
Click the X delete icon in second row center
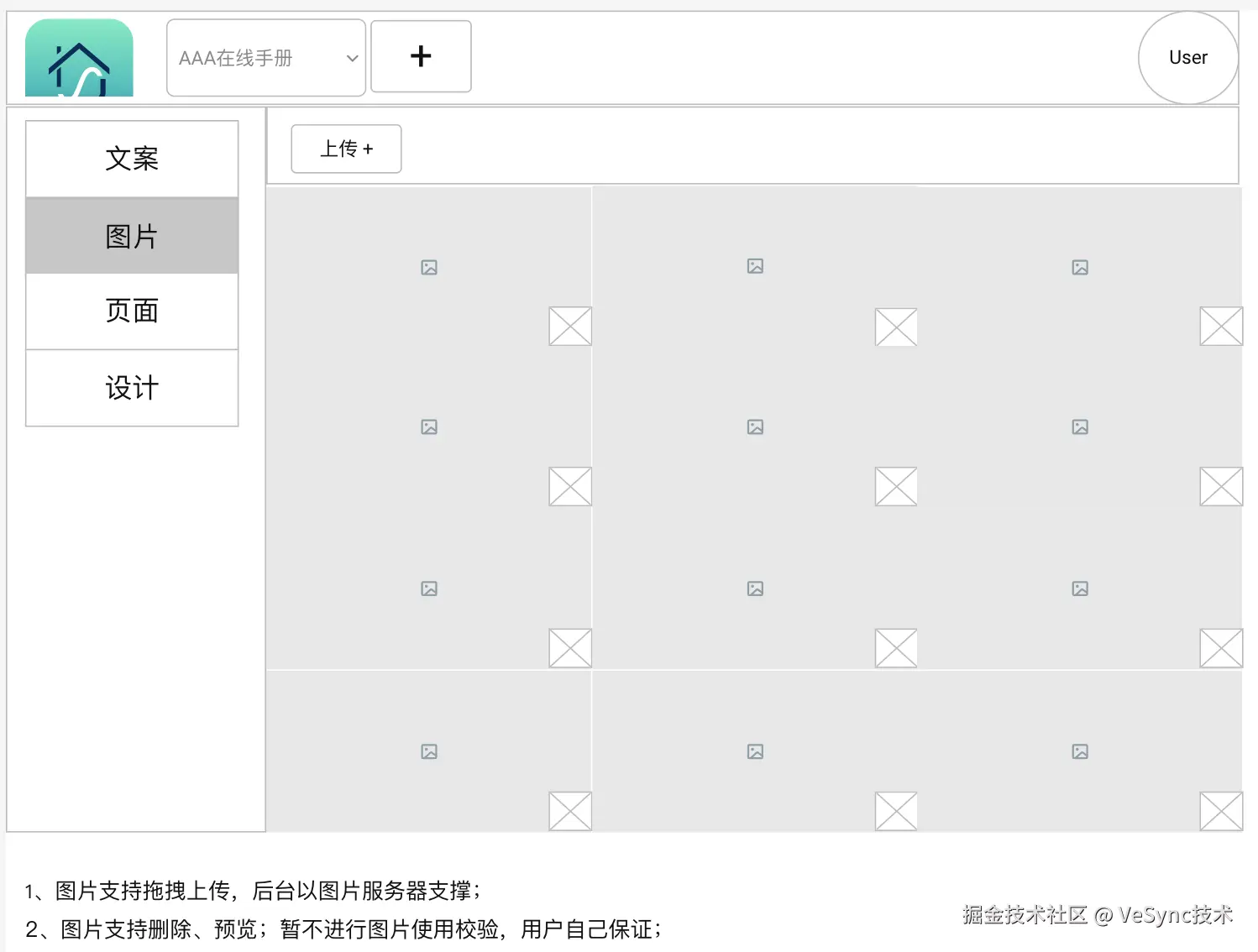click(x=895, y=485)
